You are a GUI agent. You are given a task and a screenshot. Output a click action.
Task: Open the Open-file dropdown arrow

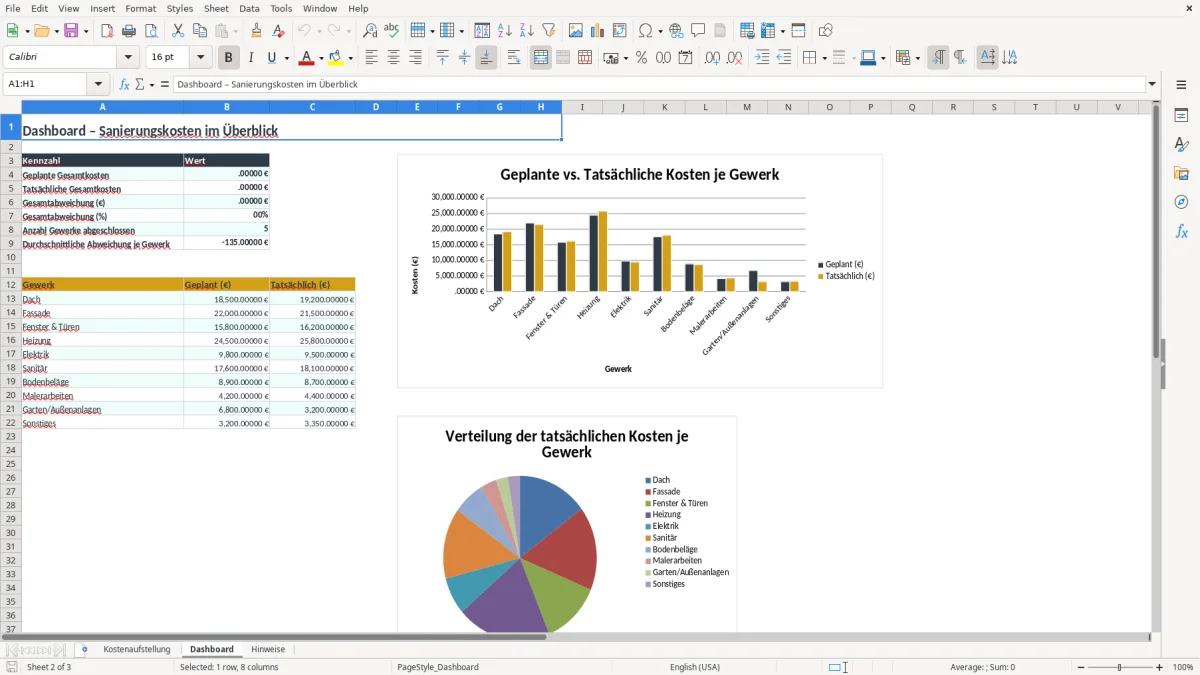55,31
